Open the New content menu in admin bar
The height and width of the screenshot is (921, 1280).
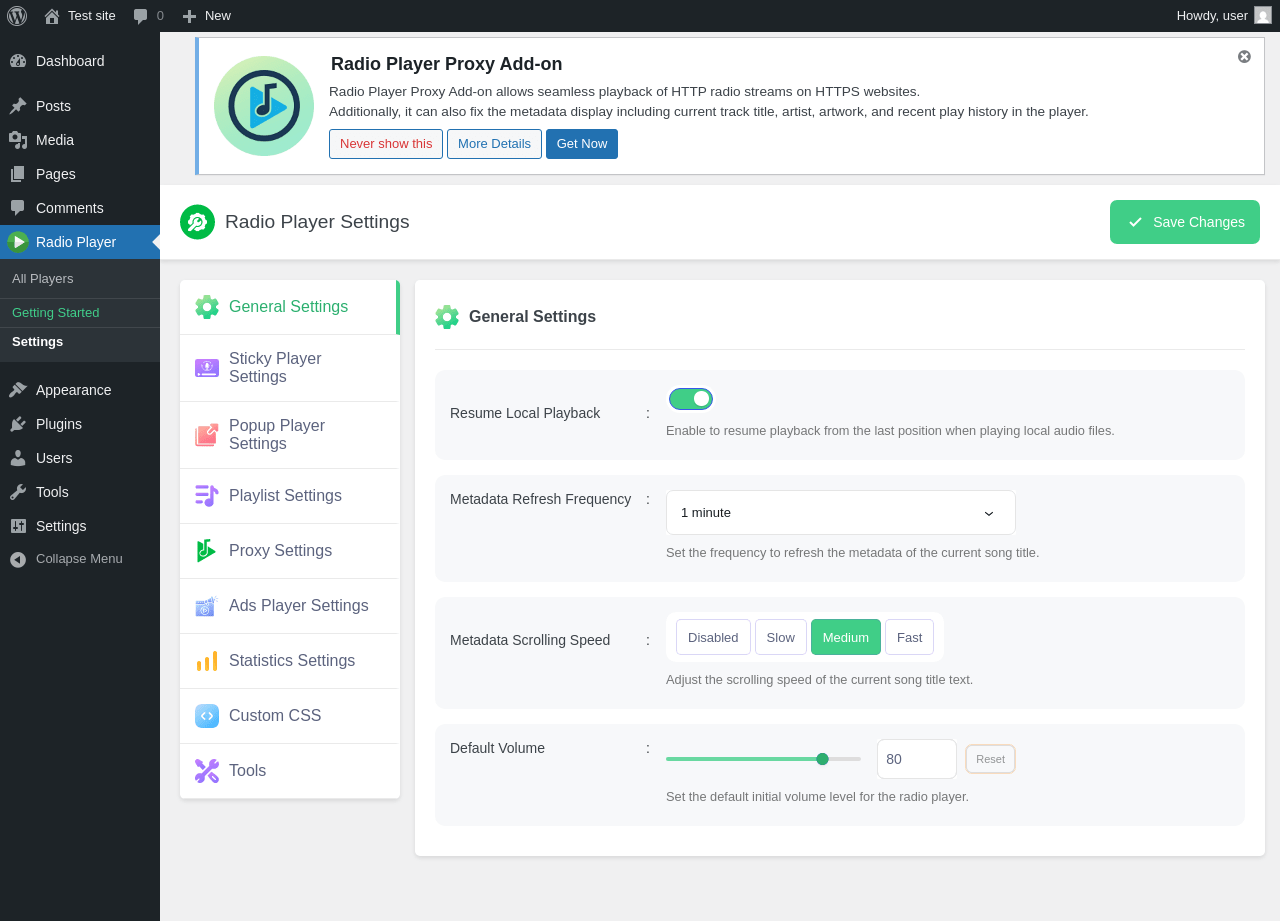[207, 16]
